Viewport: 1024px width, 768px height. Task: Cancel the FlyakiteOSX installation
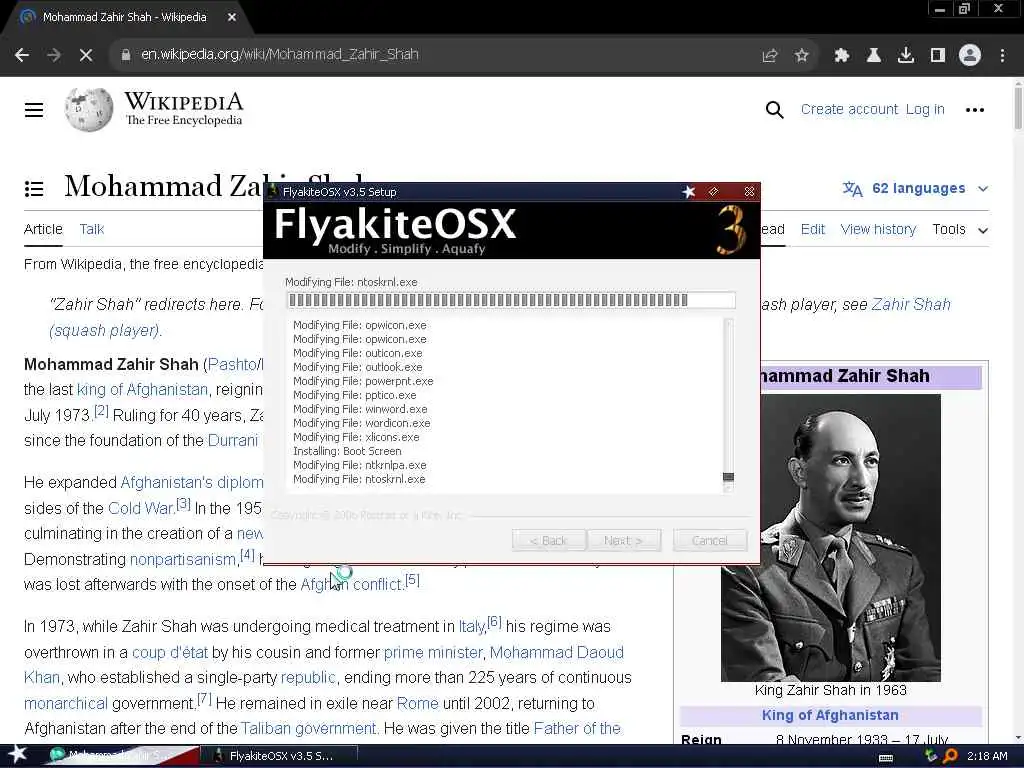710,541
